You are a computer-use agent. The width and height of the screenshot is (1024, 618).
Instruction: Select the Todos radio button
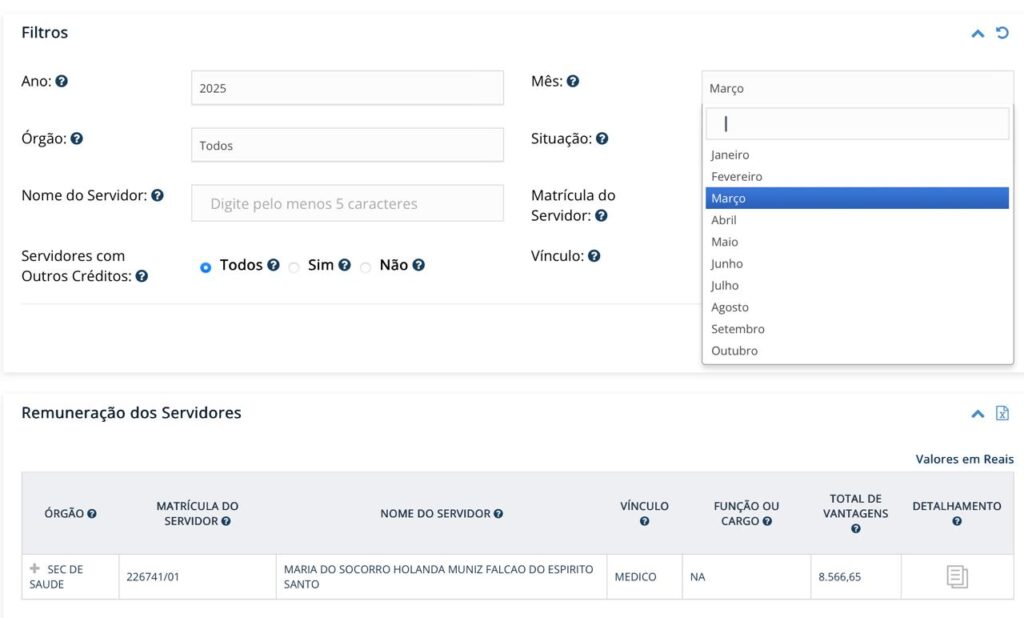(206, 267)
